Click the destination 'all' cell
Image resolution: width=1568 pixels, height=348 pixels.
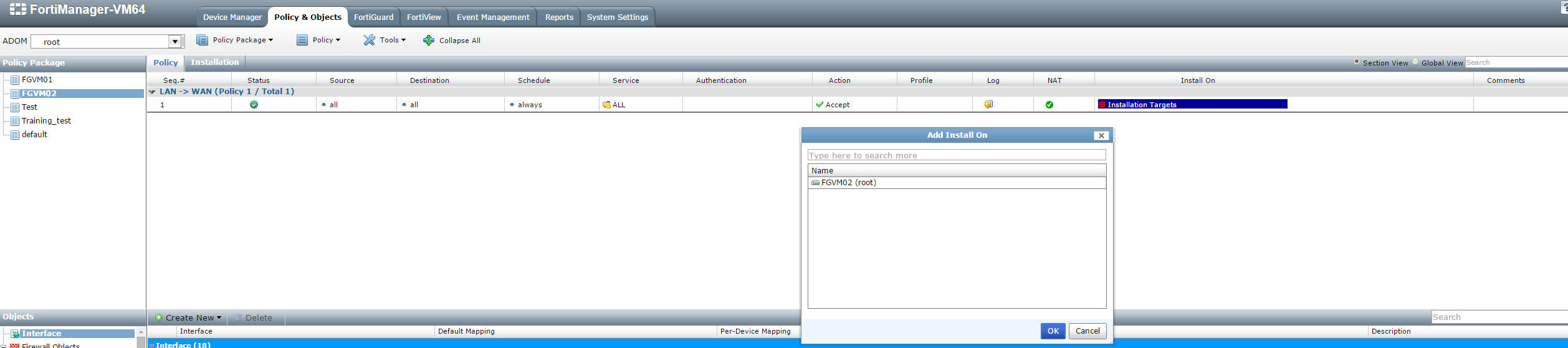[451, 105]
